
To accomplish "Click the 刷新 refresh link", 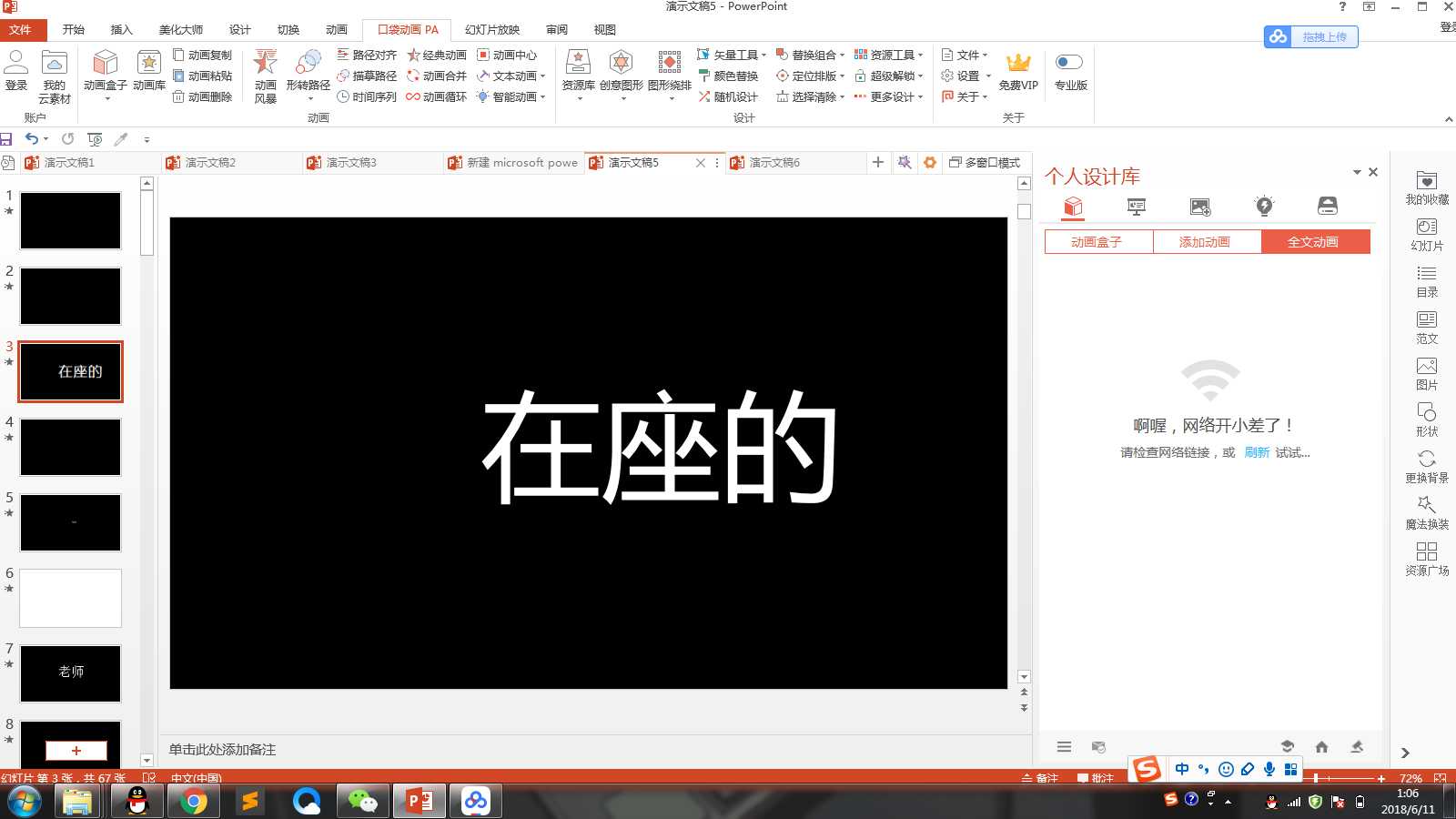I will click(x=1257, y=452).
